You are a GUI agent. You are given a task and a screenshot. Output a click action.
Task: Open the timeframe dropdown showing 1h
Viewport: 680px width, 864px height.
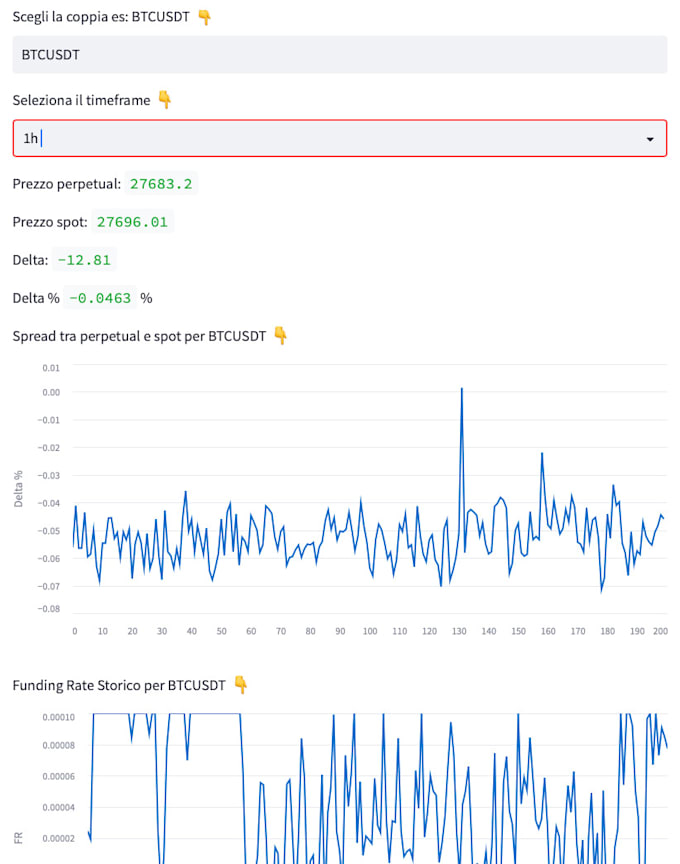(x=340, y=139)
